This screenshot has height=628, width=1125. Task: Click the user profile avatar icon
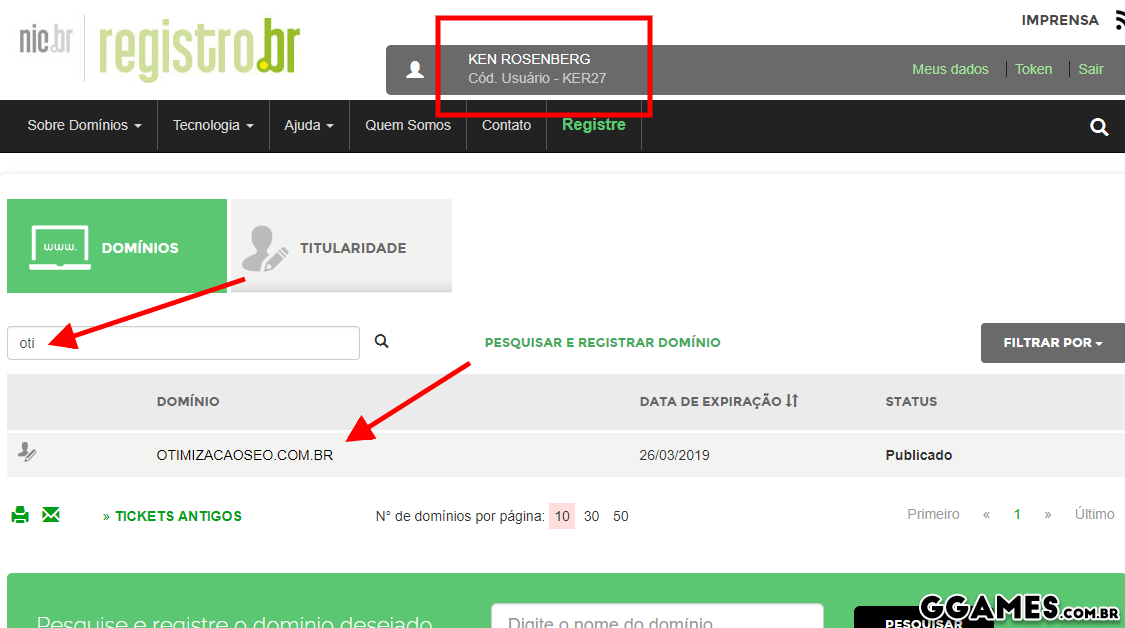(415, 69)
